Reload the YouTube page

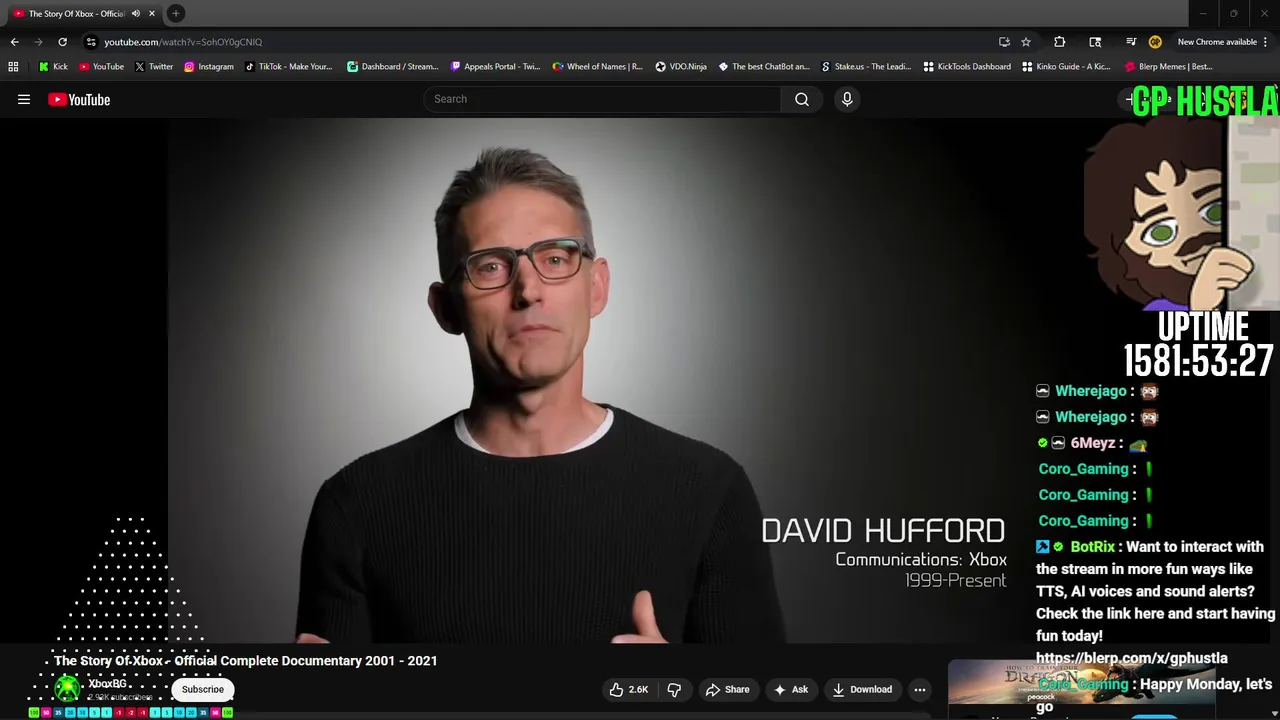(62, 42)
